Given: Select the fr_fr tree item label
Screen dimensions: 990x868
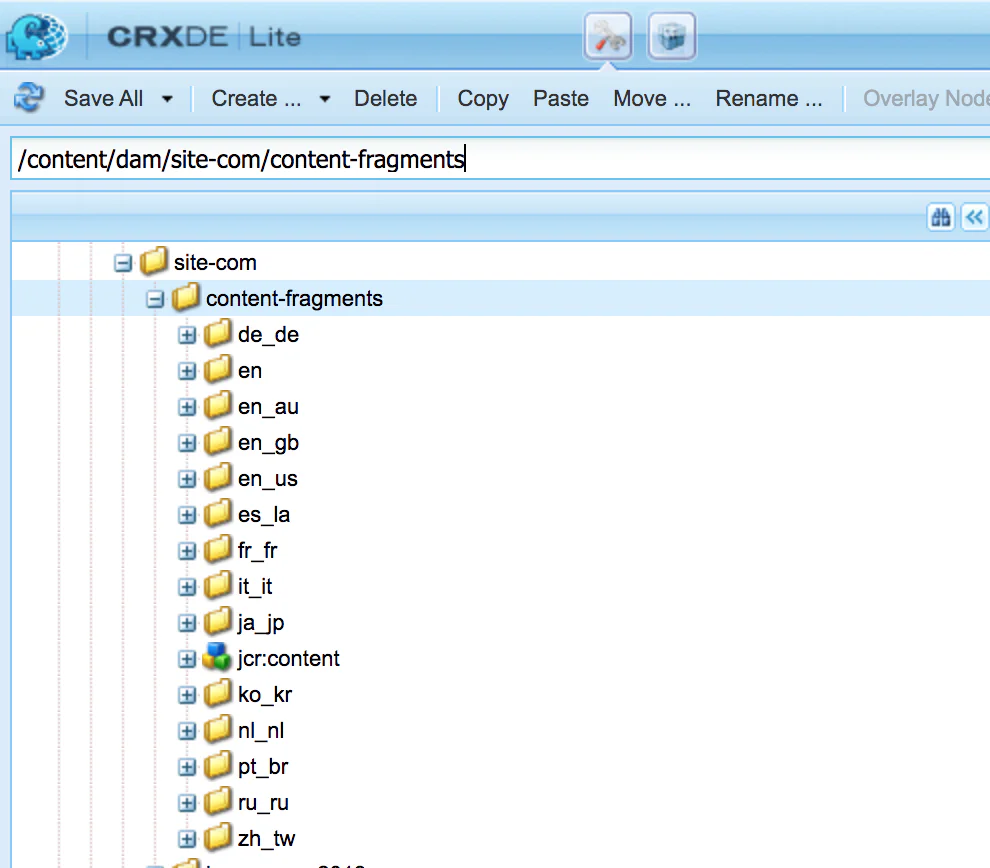Looking at the screenshot, I should tap(258, 550).
